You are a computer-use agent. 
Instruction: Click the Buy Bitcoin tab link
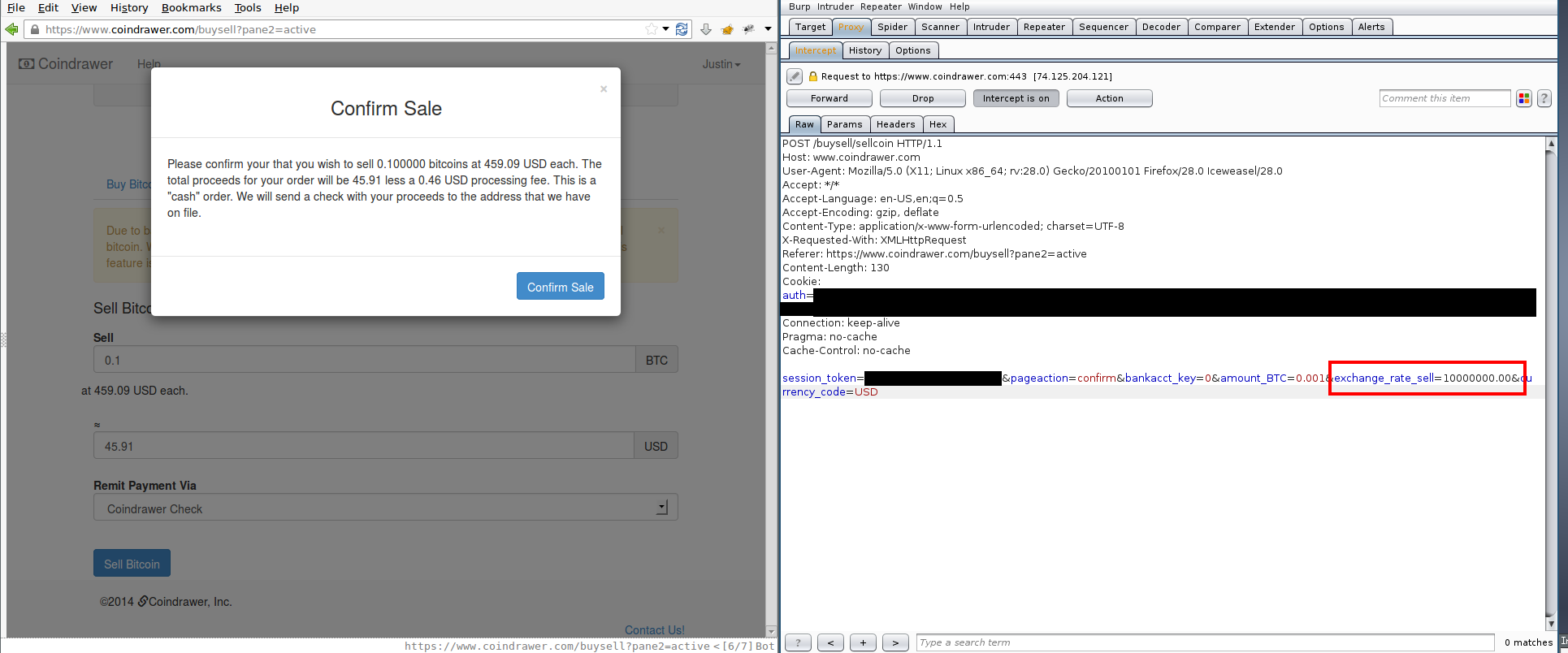[128, 184]
